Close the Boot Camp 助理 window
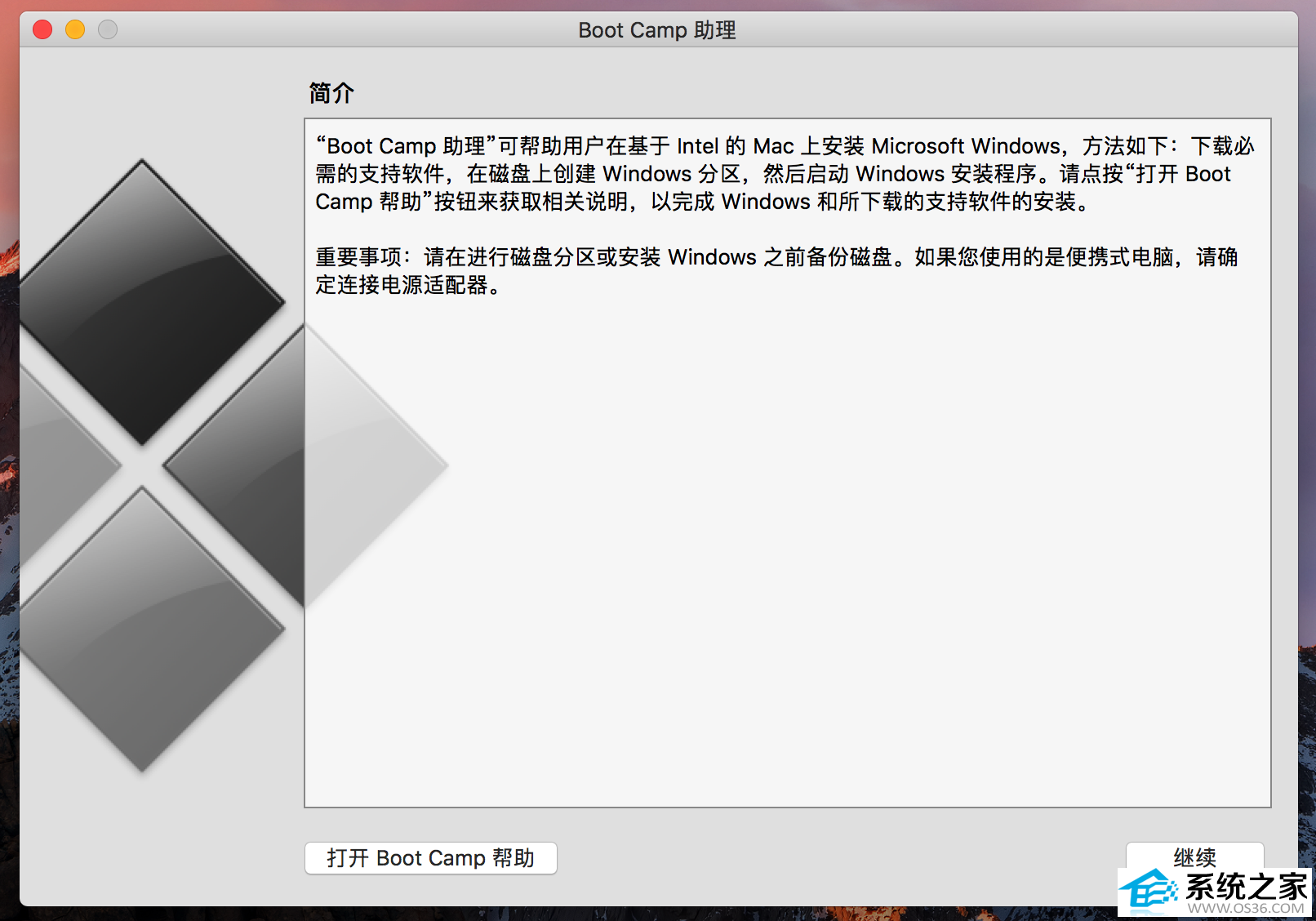Image resolution: width=1316 pixels, height=921 pixels. [42, 30]
